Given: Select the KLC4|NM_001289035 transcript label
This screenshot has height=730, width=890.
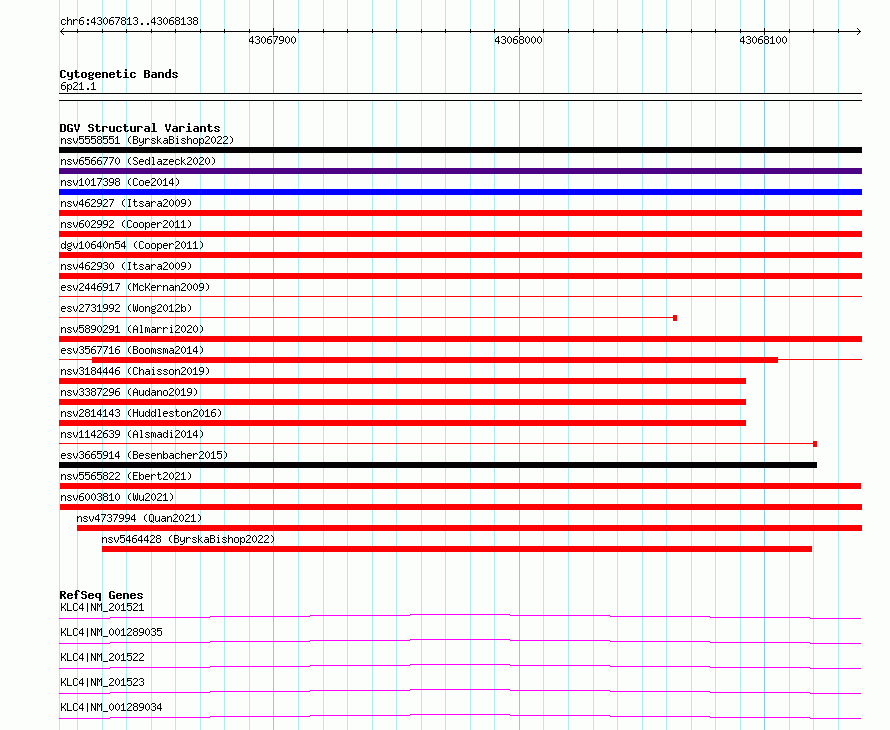Looking at the screenshot, I should coord(111,632).
